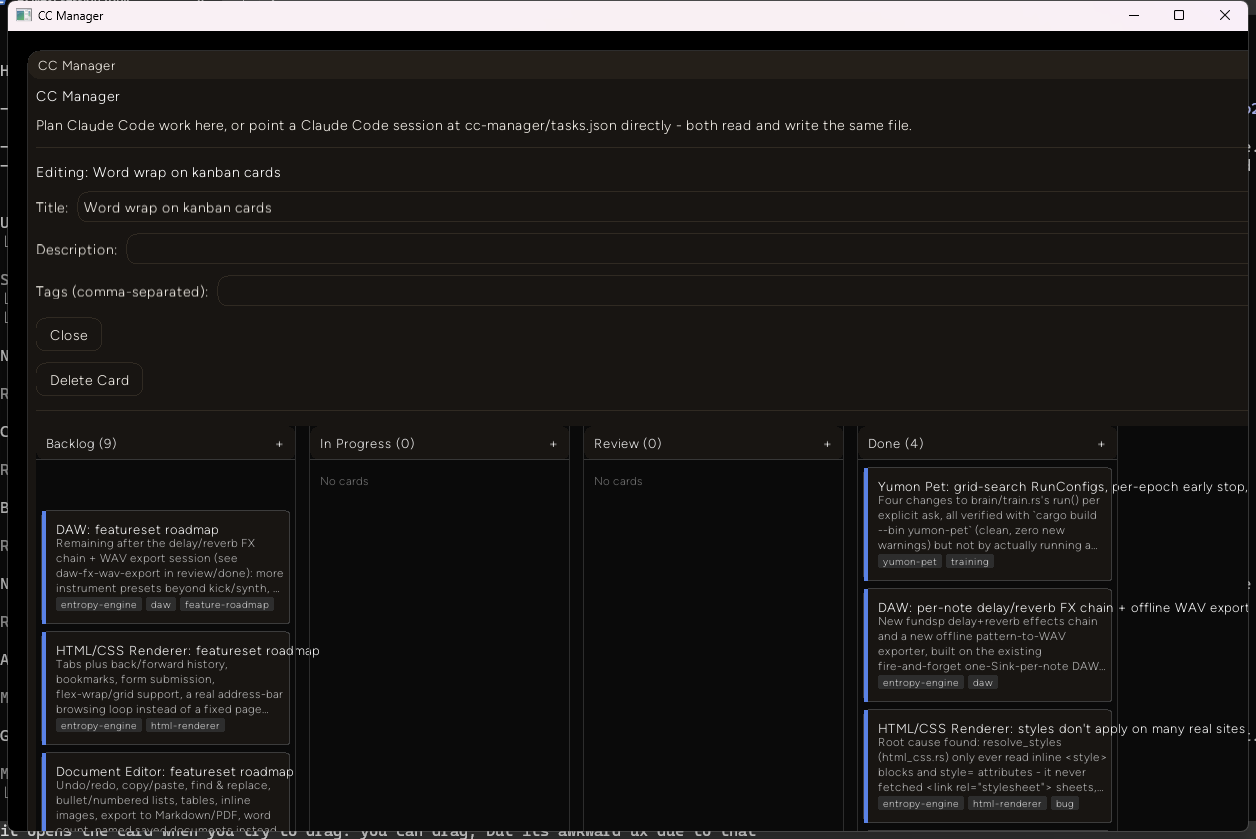
Task: Open the DAW per-note delay/reverb FX card
Action: tap(988, 645)
